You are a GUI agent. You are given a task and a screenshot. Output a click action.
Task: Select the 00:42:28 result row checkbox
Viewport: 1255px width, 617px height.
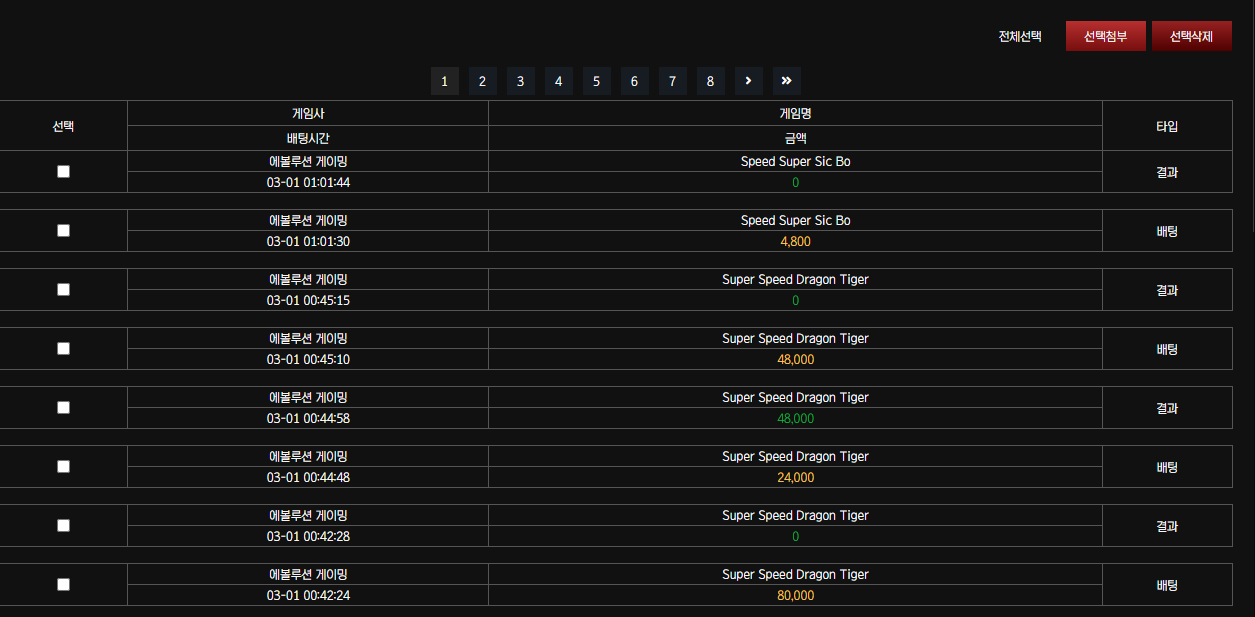pos(64,526)
